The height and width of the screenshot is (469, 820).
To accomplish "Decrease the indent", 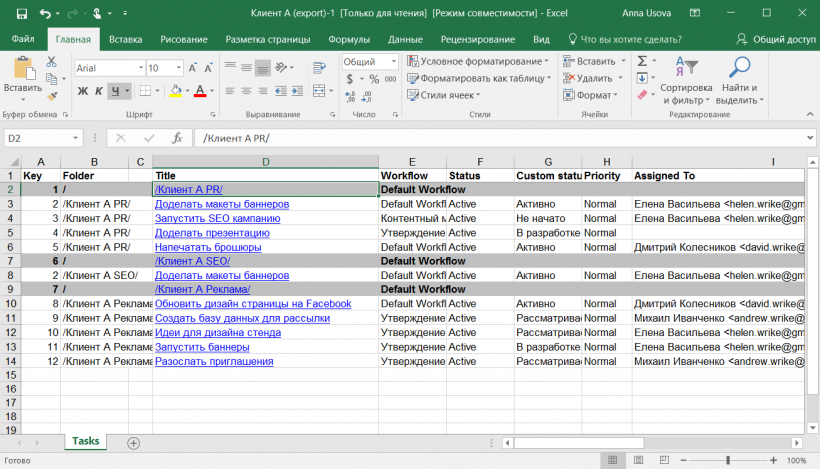I will click(281, 91).
